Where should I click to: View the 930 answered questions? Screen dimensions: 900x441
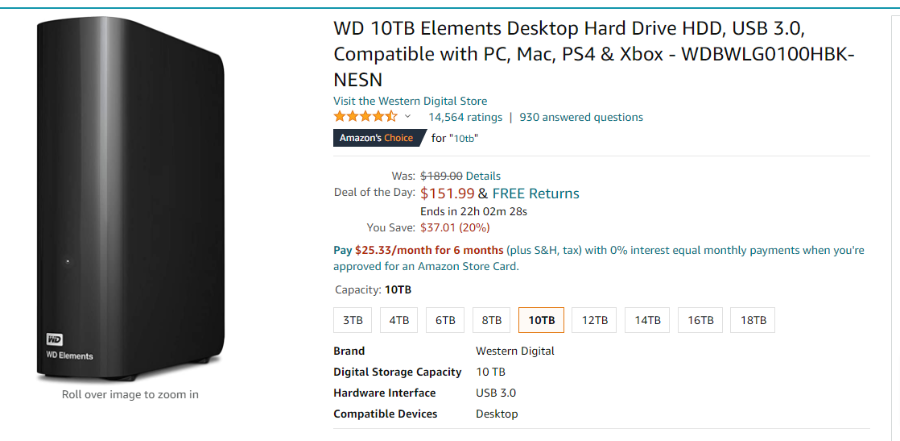tap(581, 117)
